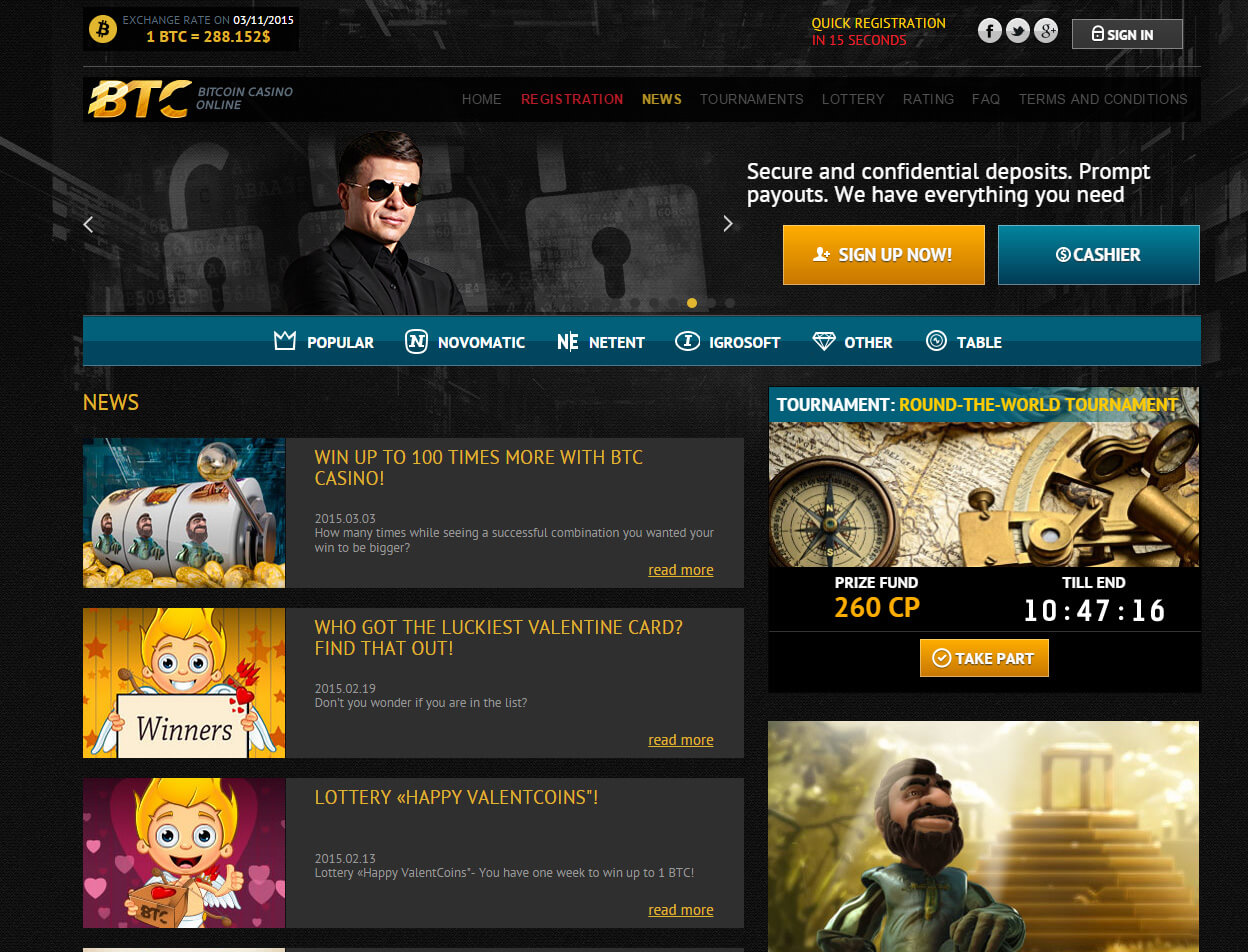This screenshot has height=952, width=1248.
Task: Read more about winning 100 times more
Action: point(681,570)
